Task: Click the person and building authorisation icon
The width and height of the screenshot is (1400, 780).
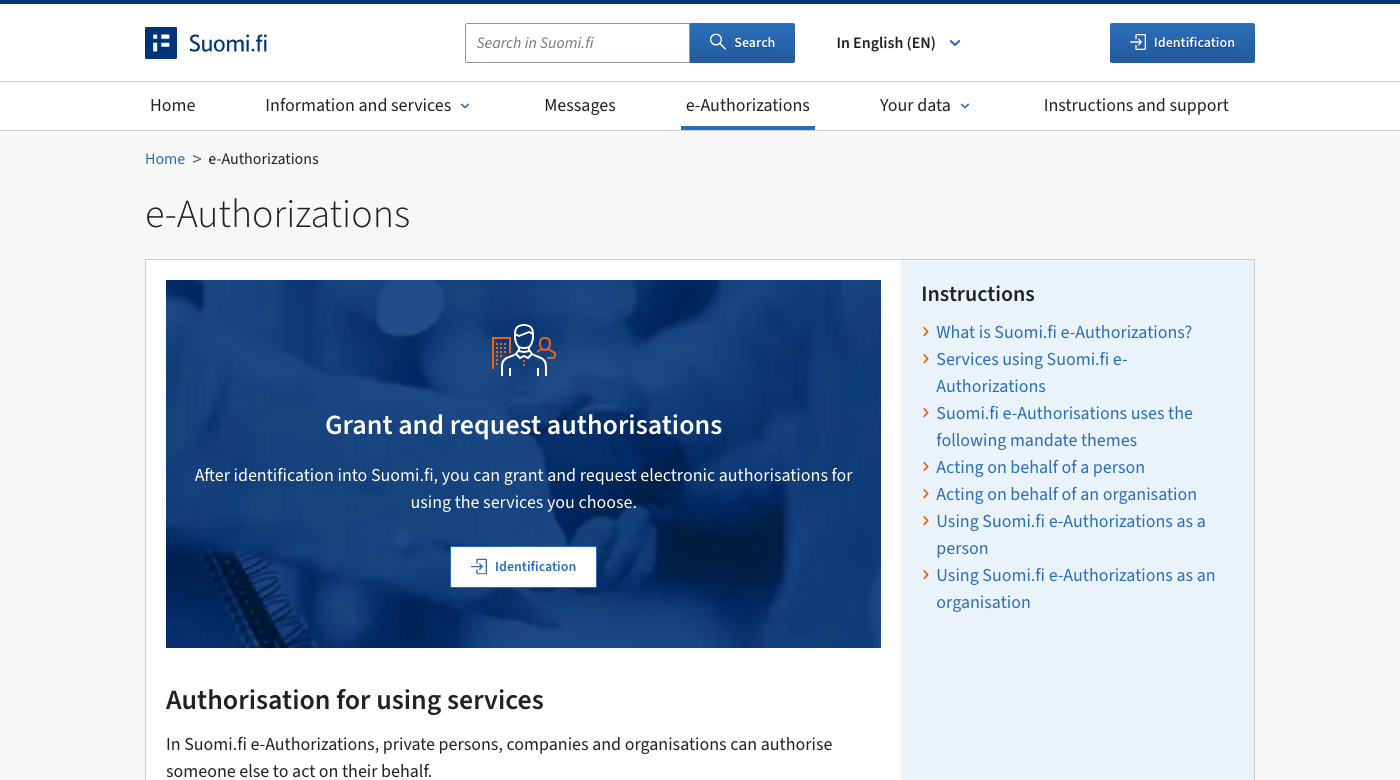Action: pyautogui.click(x=523, y=350)
